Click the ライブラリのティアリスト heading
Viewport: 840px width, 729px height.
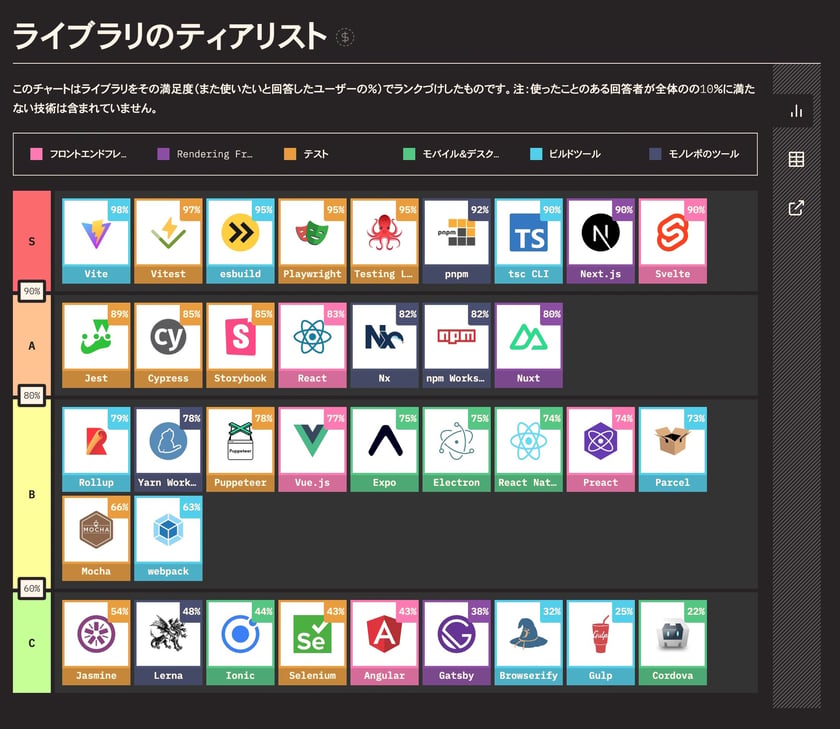pos(170,36)
